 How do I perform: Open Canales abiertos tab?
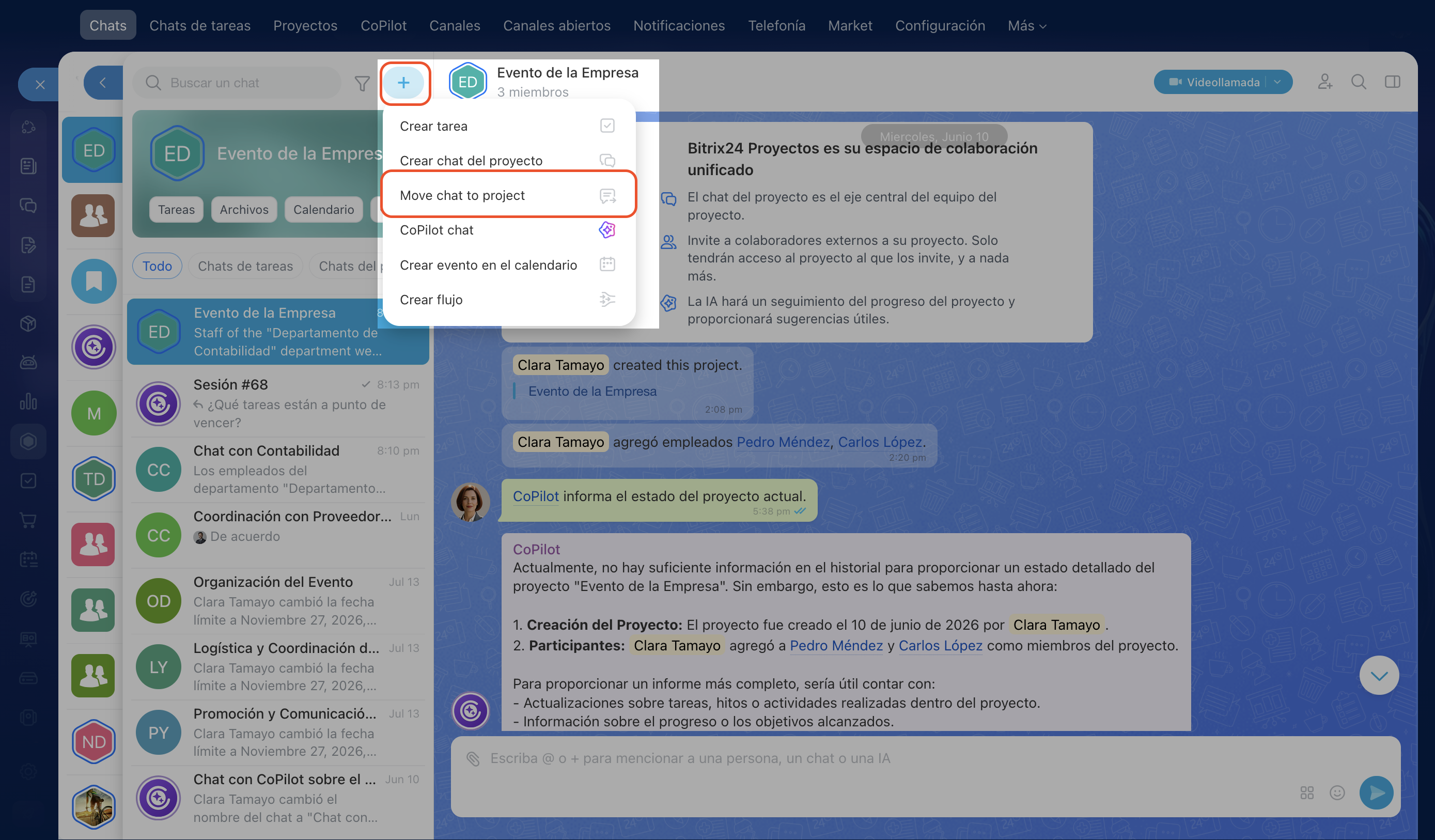(556, 26)
